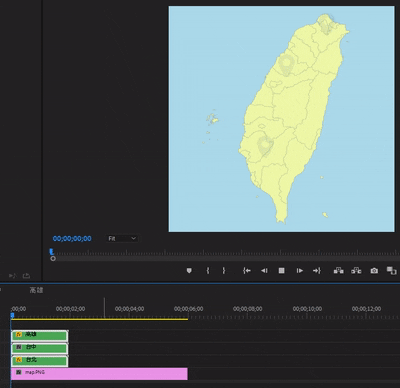Click the Lift button
Screen dimensions: 400x388
click(339, 271)
